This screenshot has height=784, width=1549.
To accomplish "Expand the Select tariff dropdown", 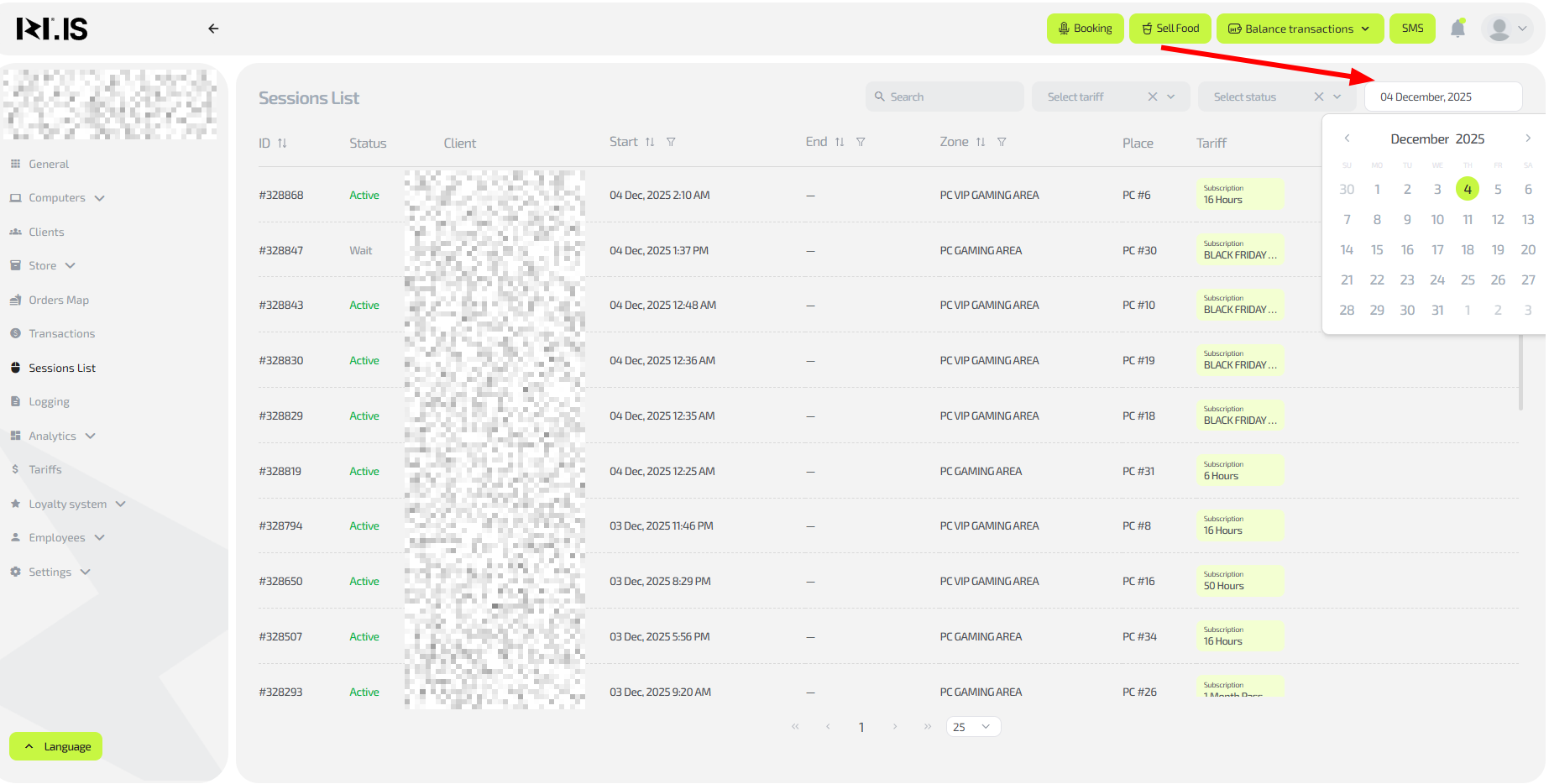I will [x=1171, y=97].
